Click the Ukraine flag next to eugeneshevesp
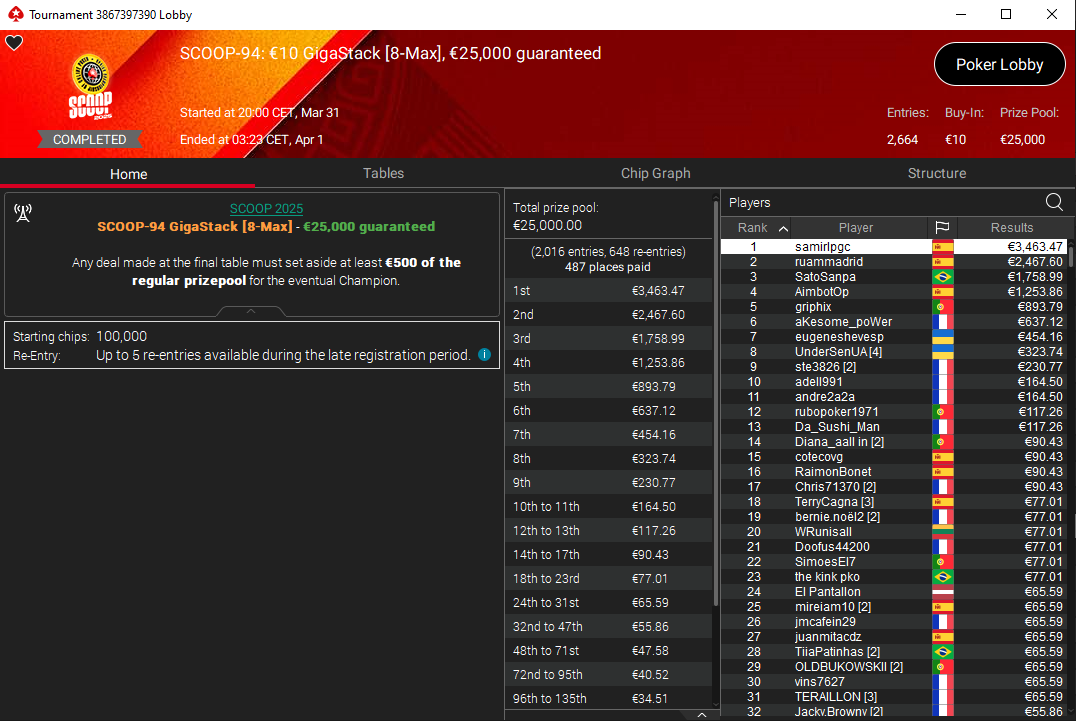 tap(943, 337)
